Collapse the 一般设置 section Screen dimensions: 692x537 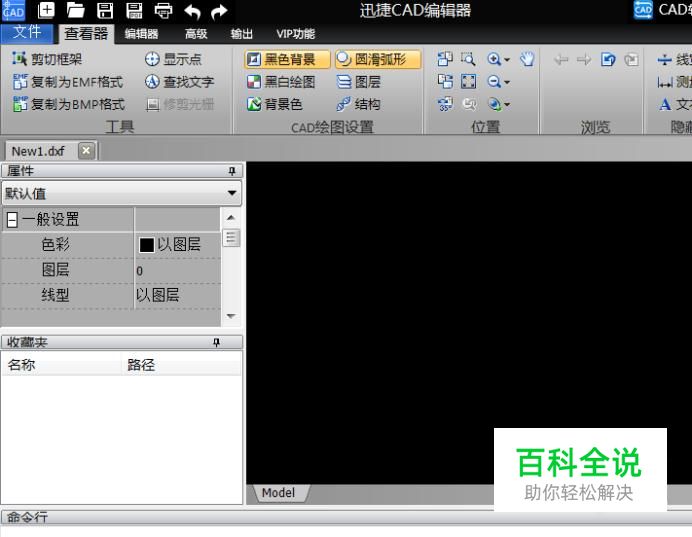12,219
